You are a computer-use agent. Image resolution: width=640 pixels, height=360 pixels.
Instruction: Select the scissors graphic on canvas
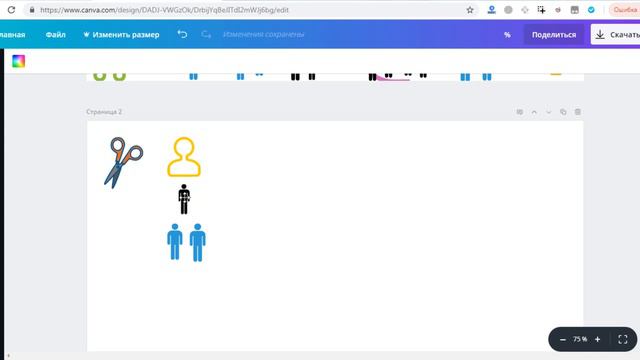(x=123, y=162)
